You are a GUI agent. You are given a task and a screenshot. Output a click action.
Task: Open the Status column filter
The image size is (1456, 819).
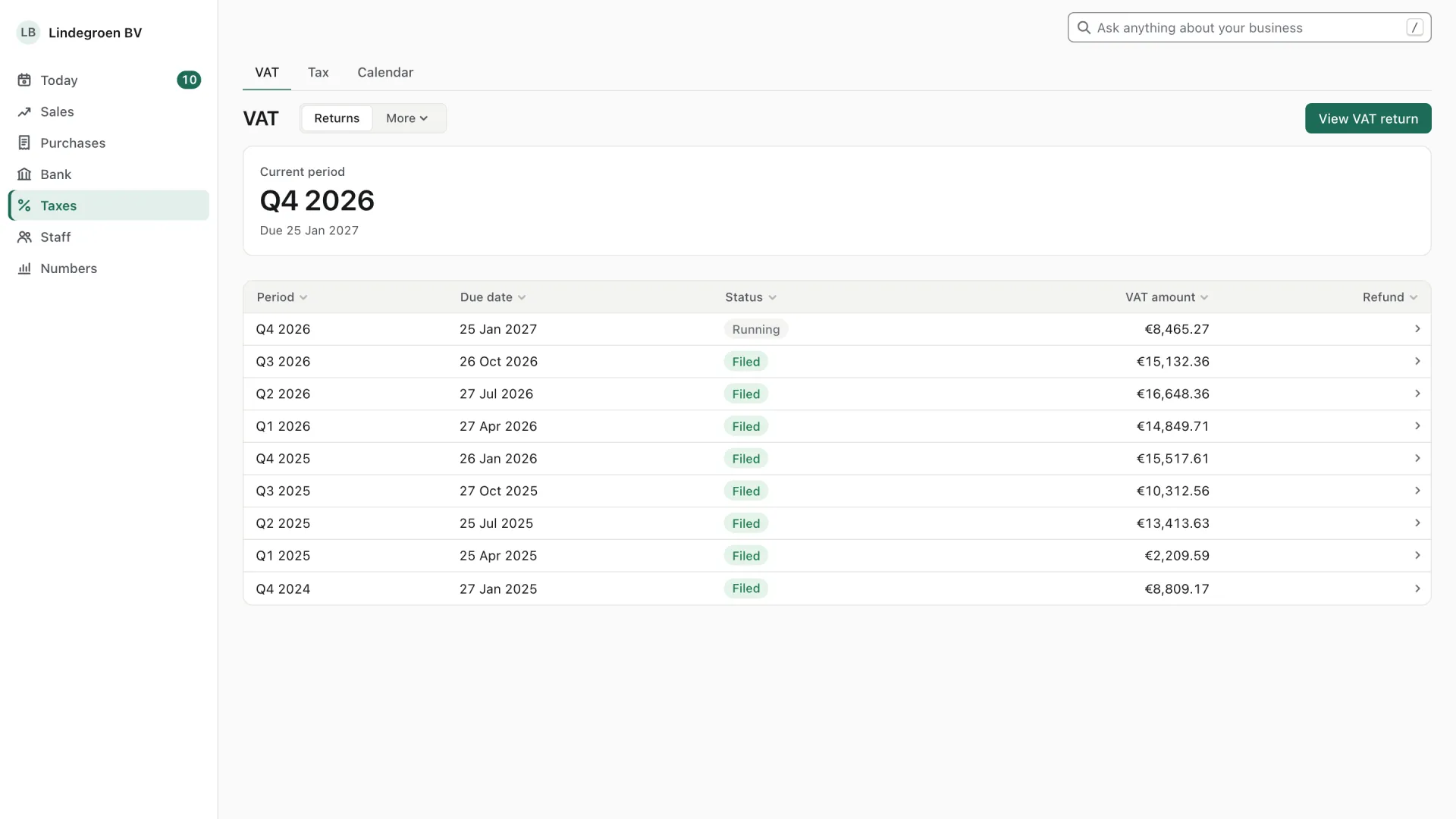751,297
